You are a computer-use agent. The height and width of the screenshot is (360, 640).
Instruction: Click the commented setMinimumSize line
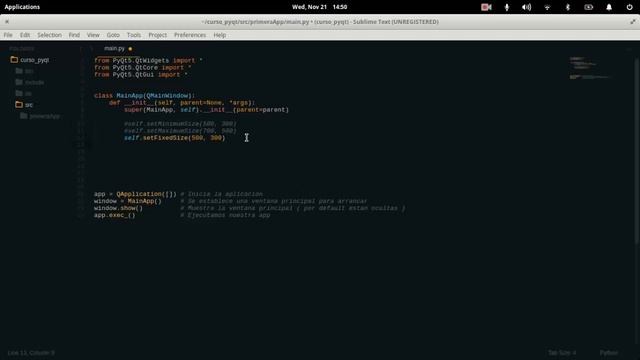click(180, 124)
